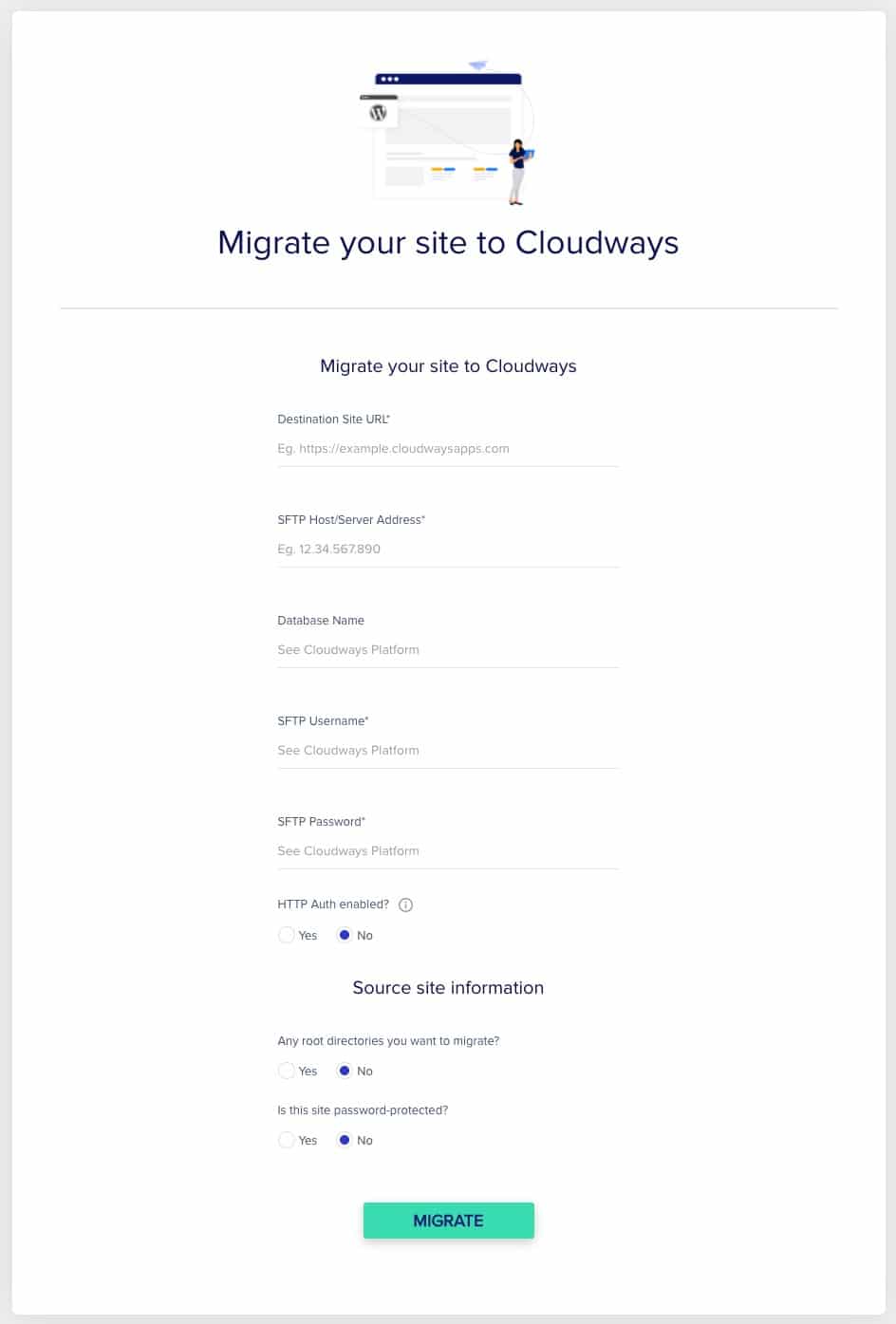Screen dimensions: 896x1324
Task: Click the WordPress logo in the illustration
Action: click(x=379, y=113)
